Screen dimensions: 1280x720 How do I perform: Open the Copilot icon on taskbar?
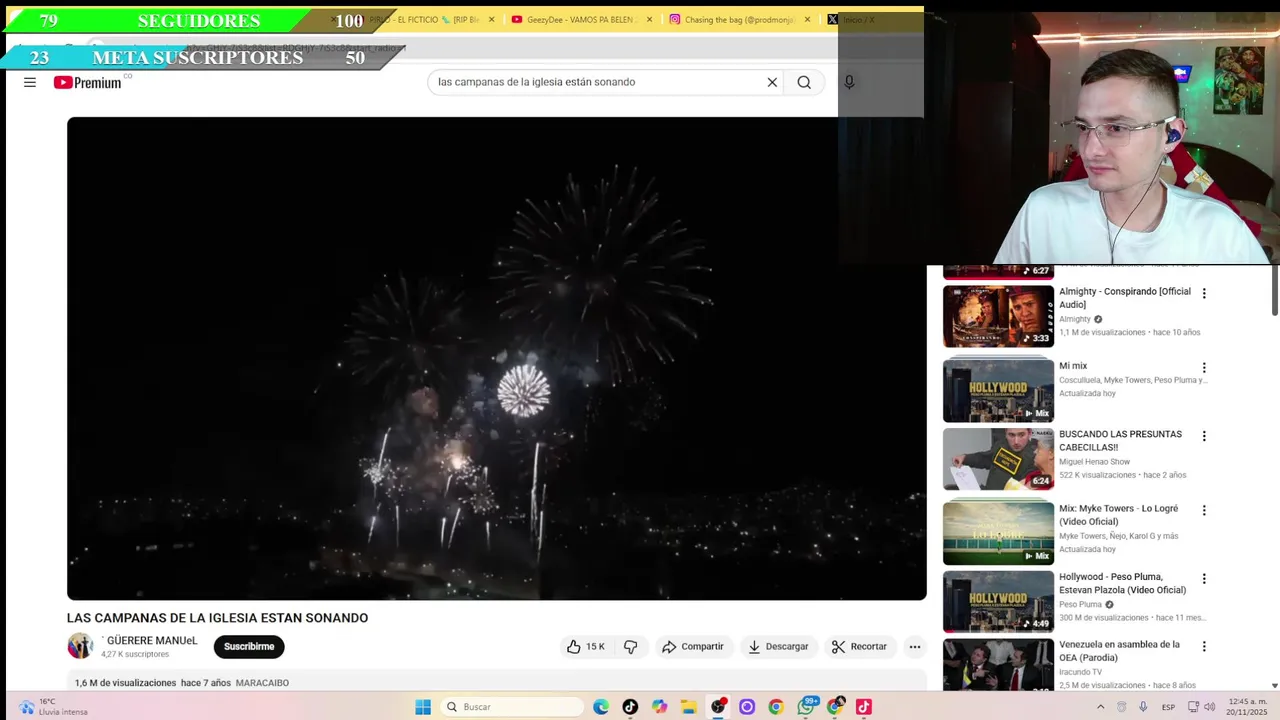tap(659, 707)
